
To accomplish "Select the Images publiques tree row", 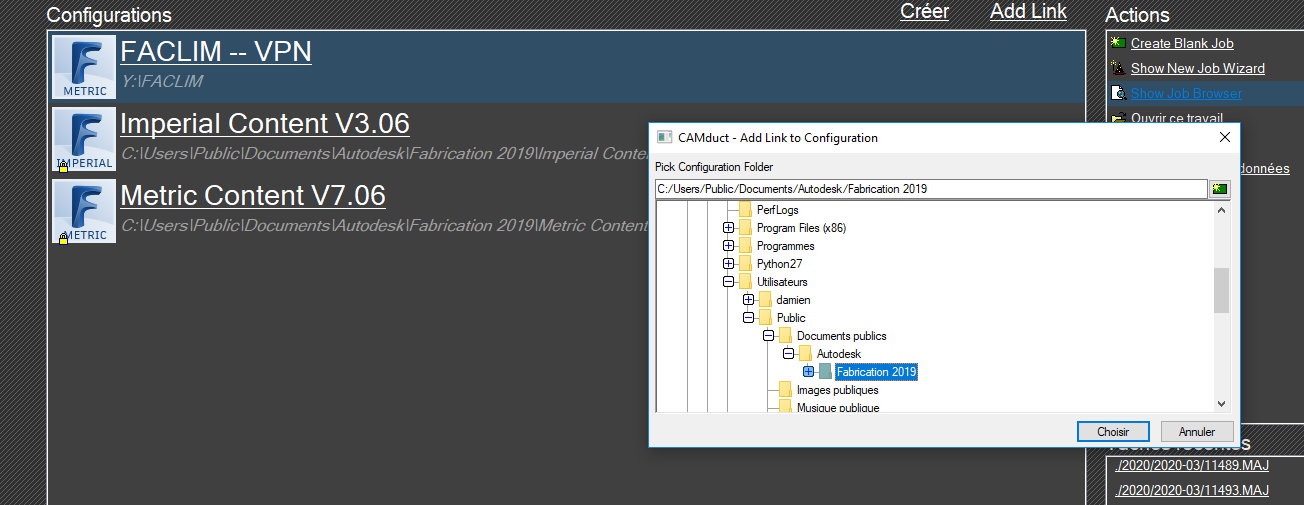I will tap(837, 390).
